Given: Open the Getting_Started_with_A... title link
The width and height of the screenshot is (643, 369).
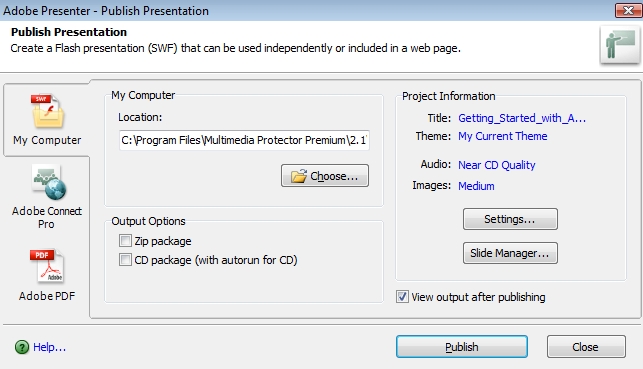Looking at the screenshot, I should pos(522,118).
